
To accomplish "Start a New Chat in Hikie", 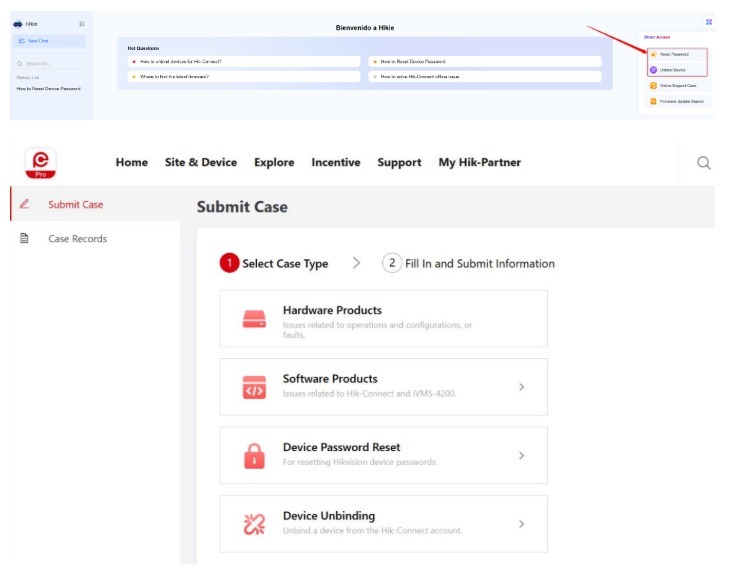I will coord(49,41).
